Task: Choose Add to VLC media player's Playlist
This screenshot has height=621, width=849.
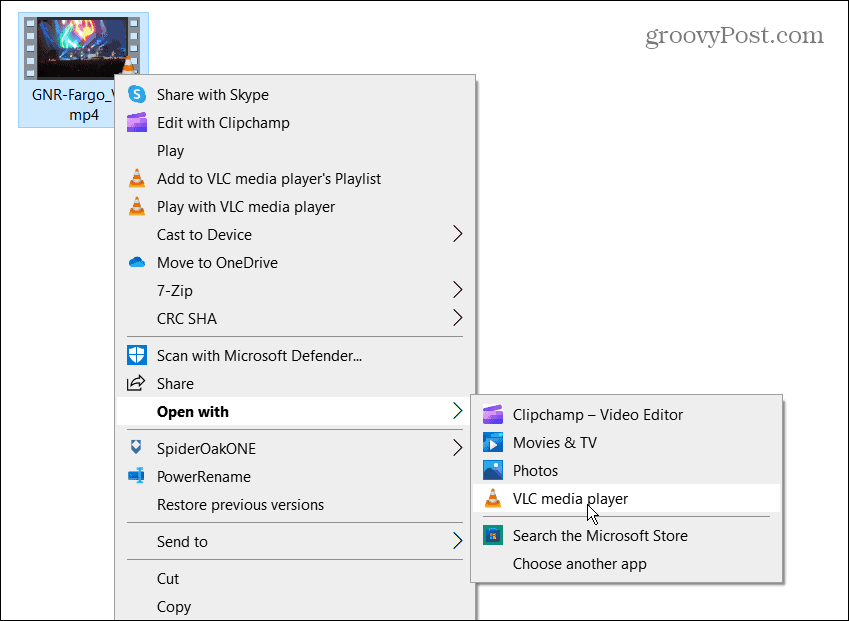Action: [295, 178]
